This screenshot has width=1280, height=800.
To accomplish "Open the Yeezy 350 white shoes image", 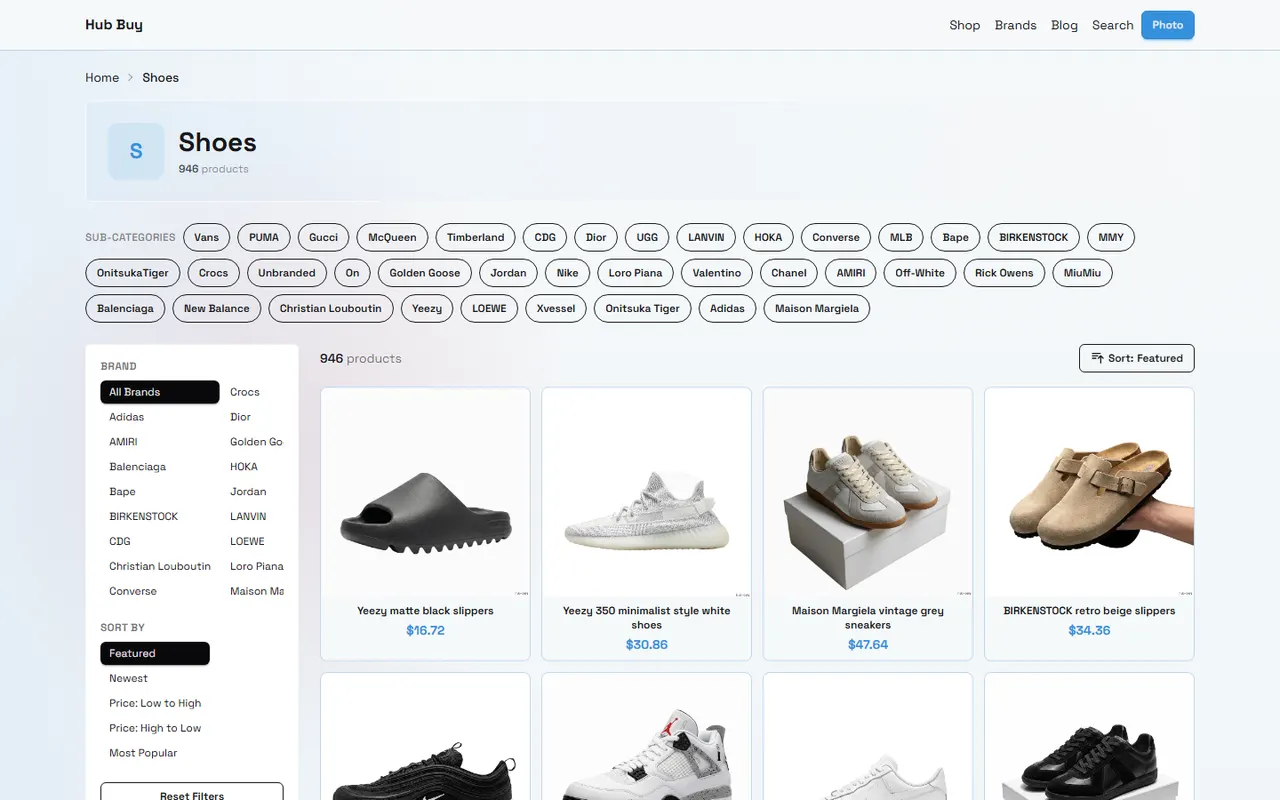I will (646, 492).
